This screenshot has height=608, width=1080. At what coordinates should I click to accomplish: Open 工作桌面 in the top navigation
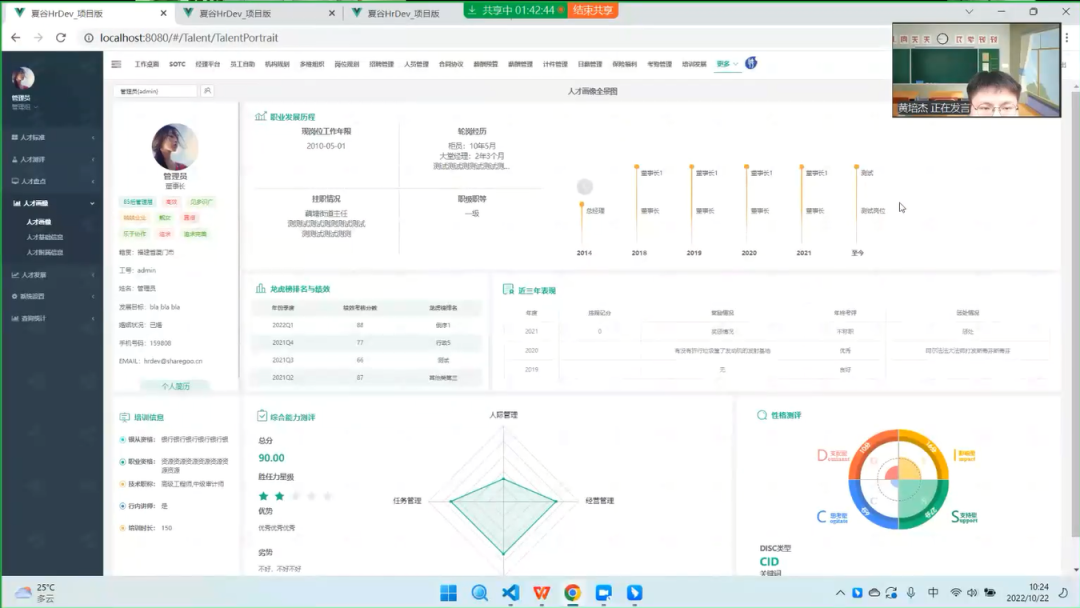point(147,64)
